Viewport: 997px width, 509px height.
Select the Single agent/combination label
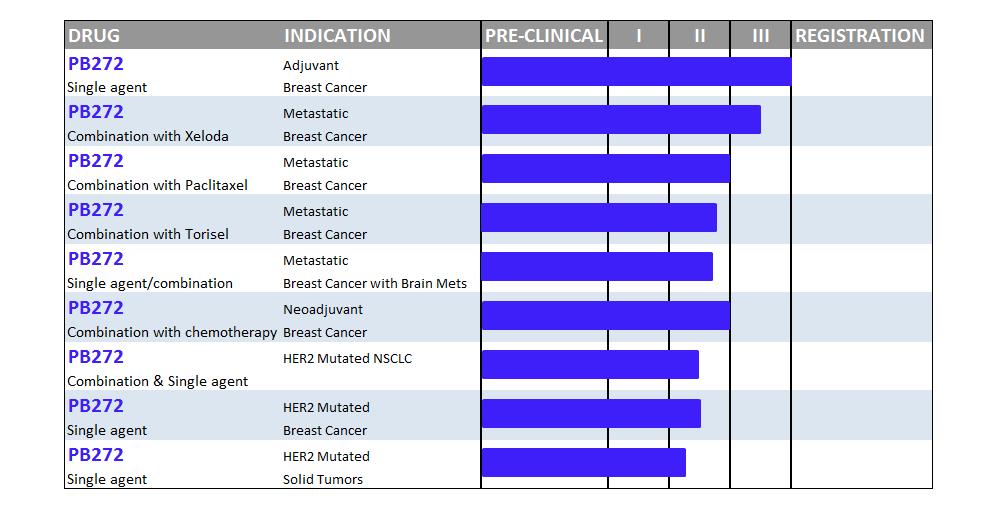tap(150, 283)
